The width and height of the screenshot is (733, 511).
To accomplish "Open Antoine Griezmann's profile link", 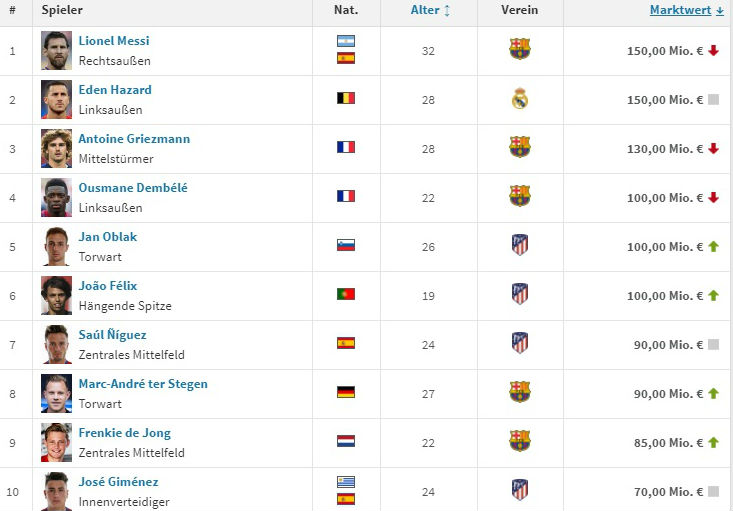I will click(x=134, y=139).
